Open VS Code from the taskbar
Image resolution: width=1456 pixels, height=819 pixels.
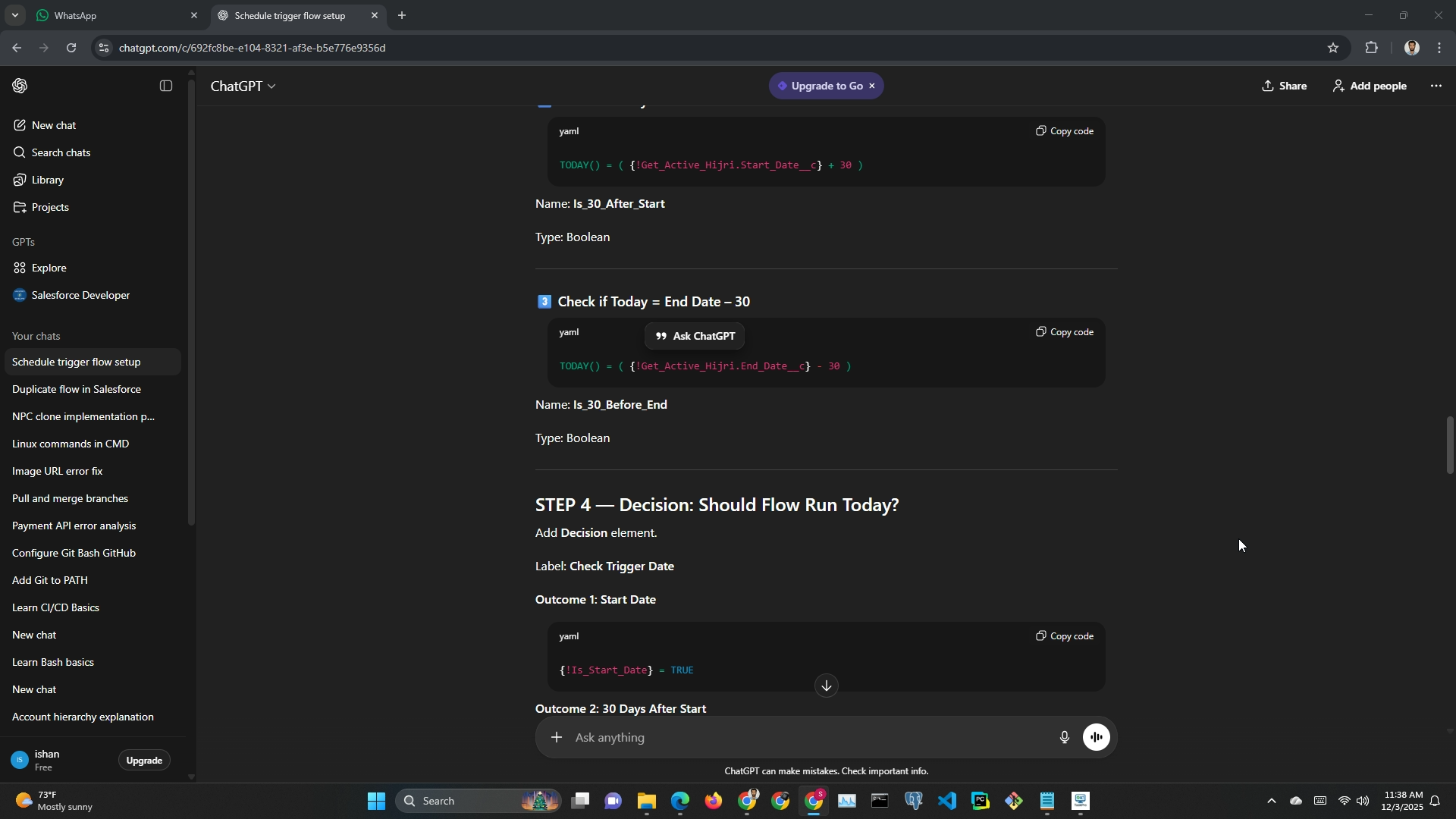[x=947, y=801]
